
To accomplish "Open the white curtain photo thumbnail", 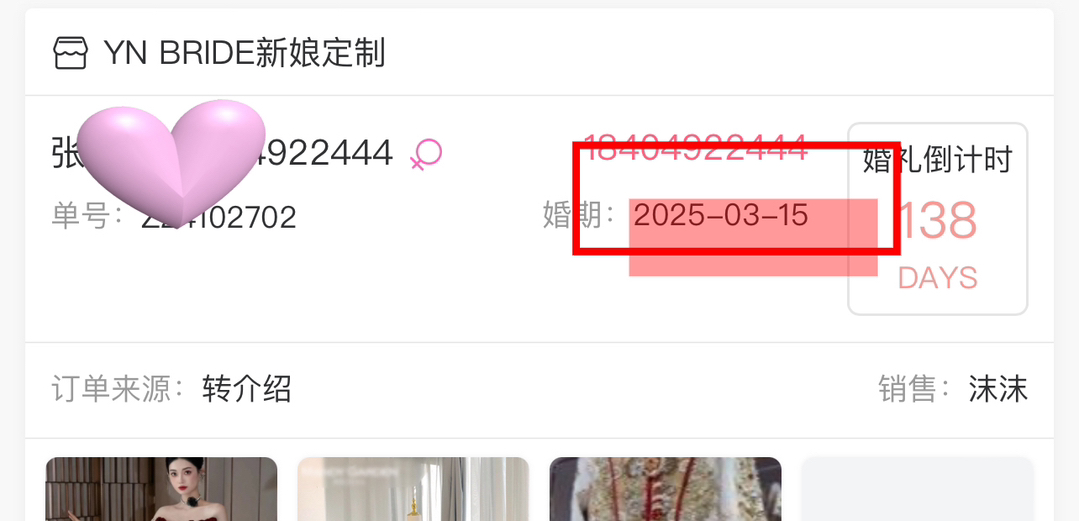I will (414, 489).
